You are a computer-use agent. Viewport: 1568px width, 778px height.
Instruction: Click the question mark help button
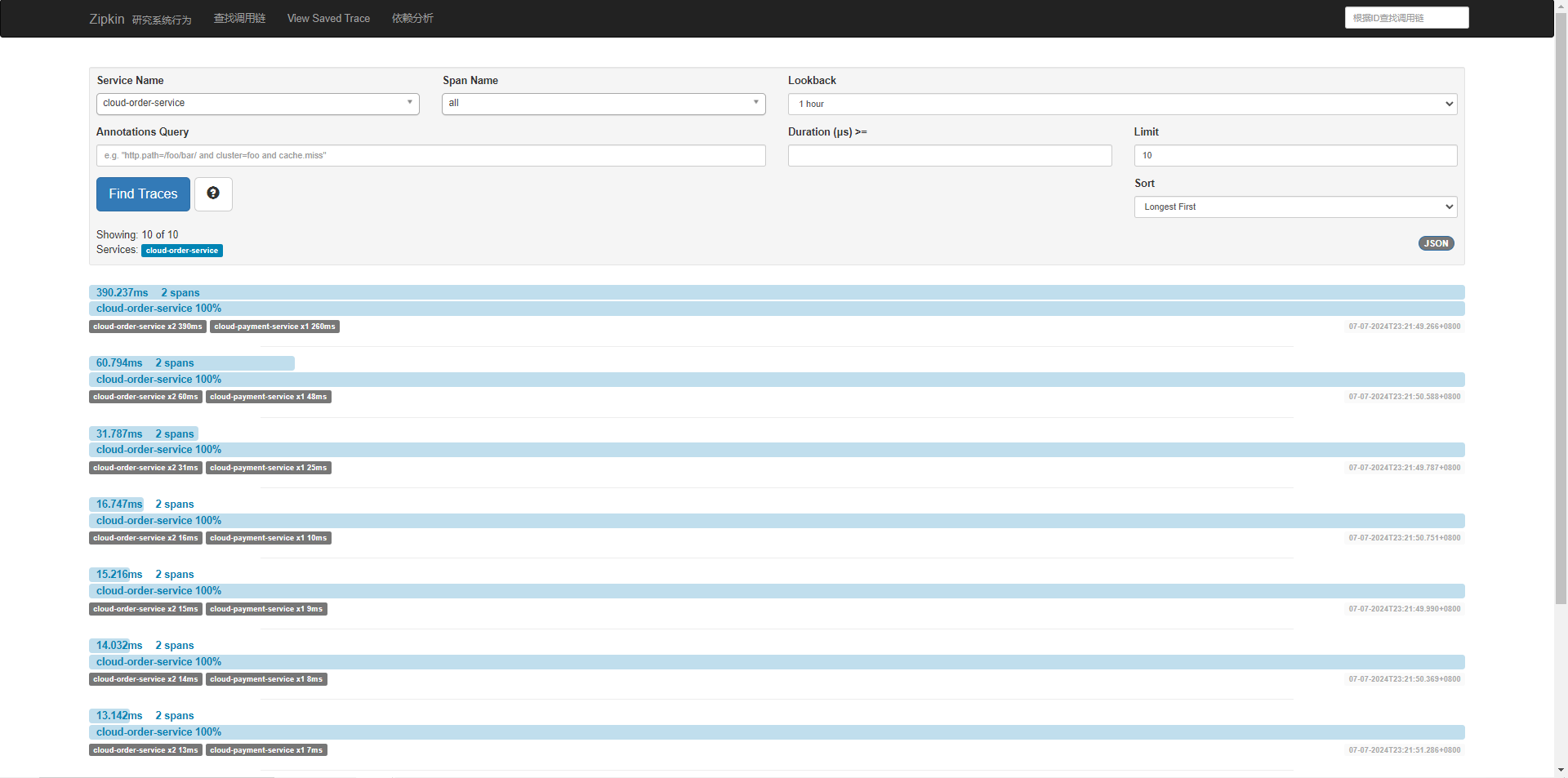click(x=213, y=194)
